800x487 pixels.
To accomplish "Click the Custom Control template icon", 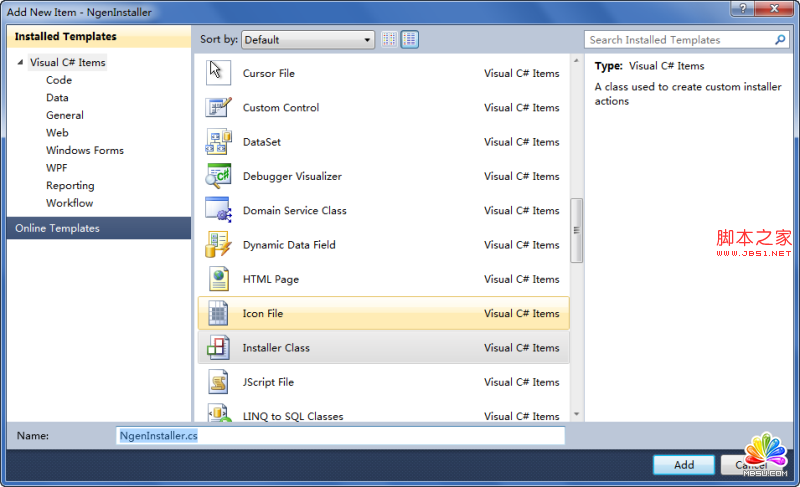I will pyautogui.click(x=218, y=108).
